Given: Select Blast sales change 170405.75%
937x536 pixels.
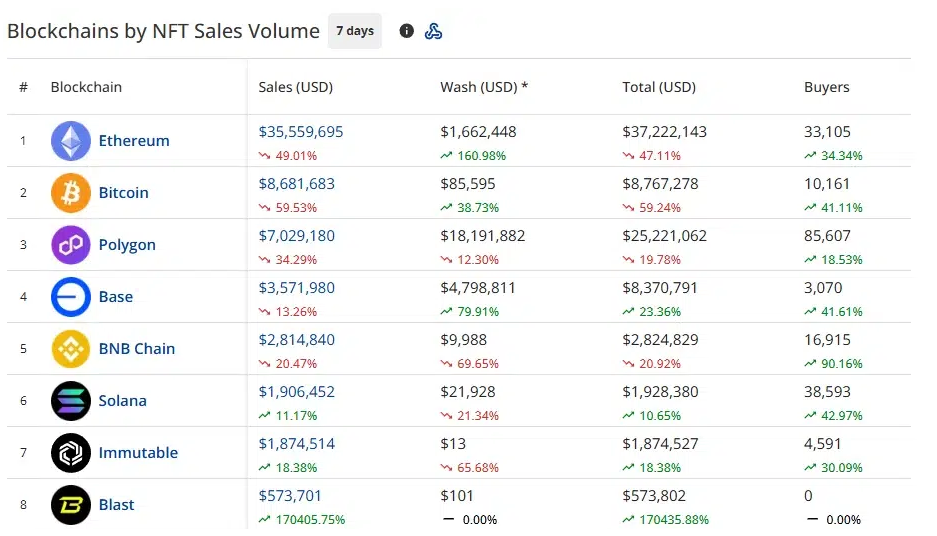Looking at the screenshot, I should [x=310, y=520].
